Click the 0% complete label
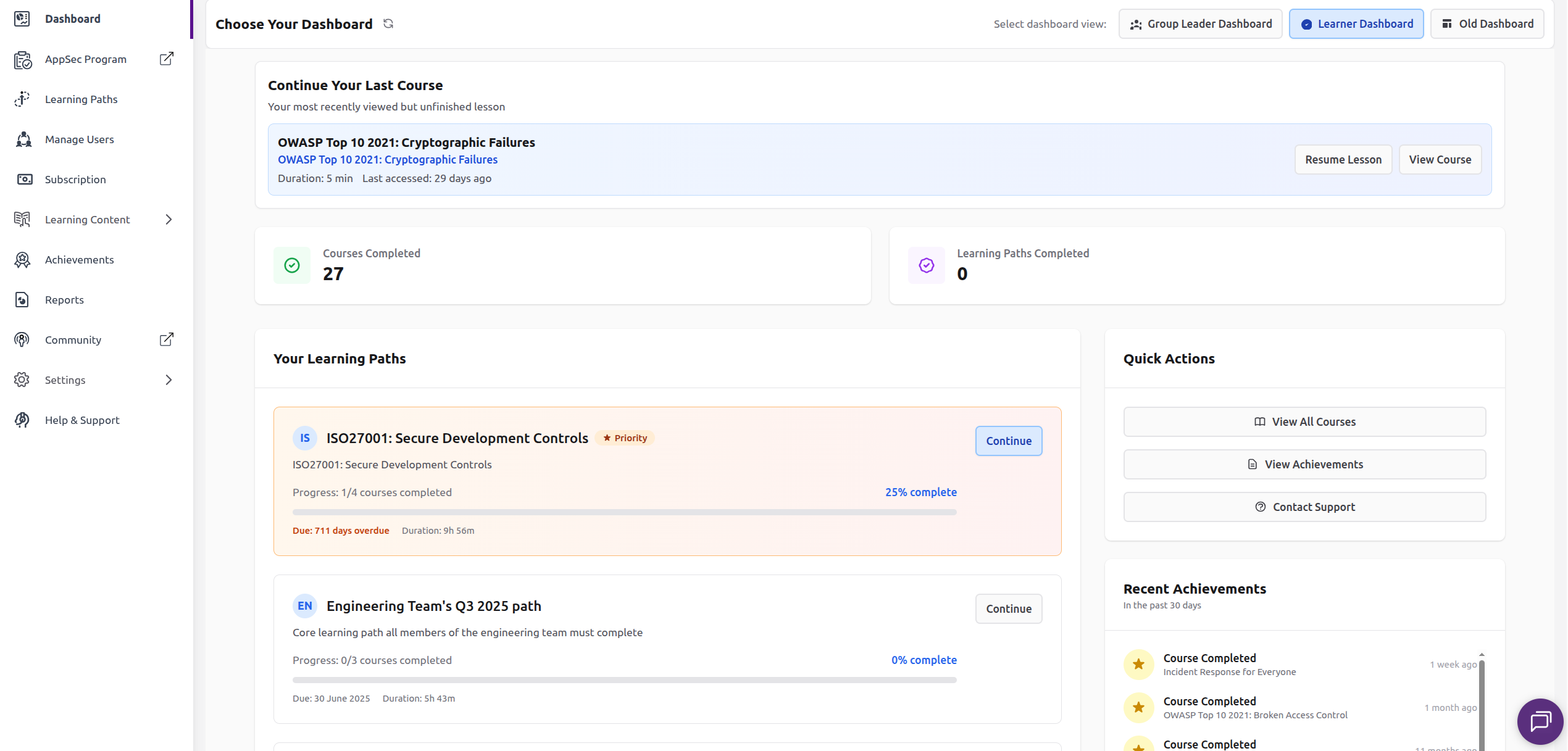 [x=924, y=660]
